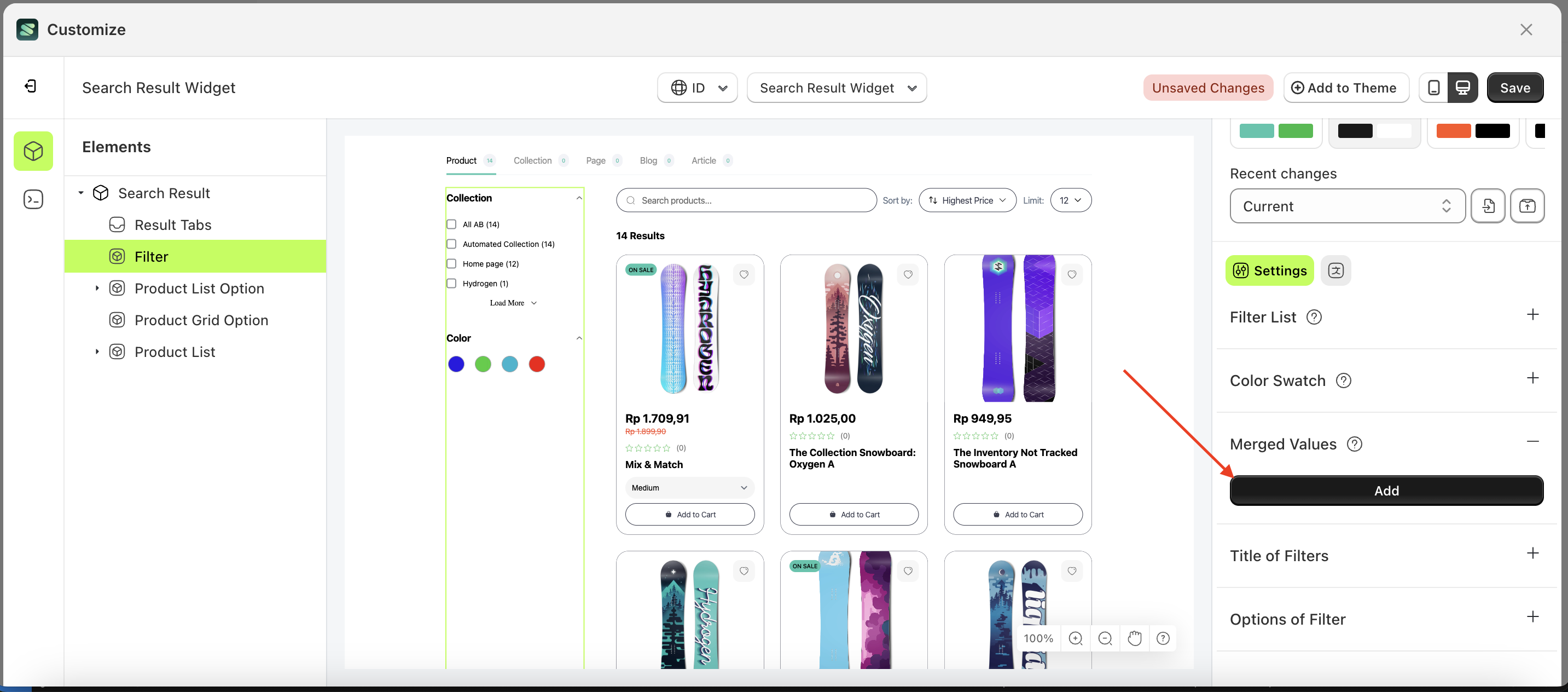Screen dimensions: 1568x692
Task: Click the exit editor icon top left
Action: (x=32, y=86)
